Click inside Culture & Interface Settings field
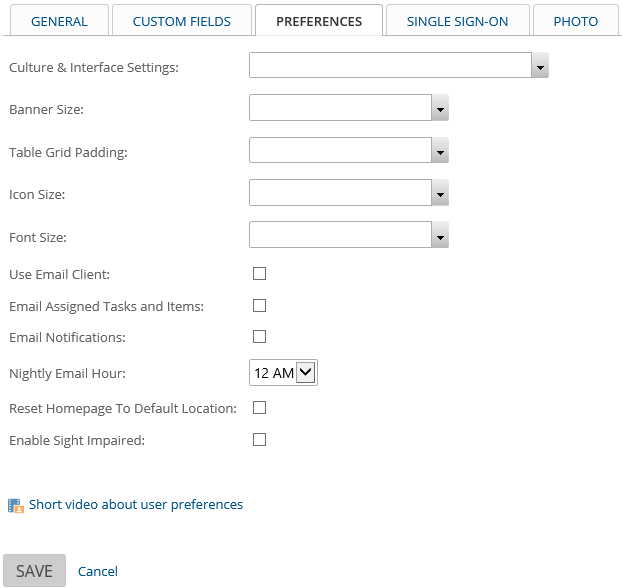The height and width of the screenshot is (588, 622). [x=390, y=65]
